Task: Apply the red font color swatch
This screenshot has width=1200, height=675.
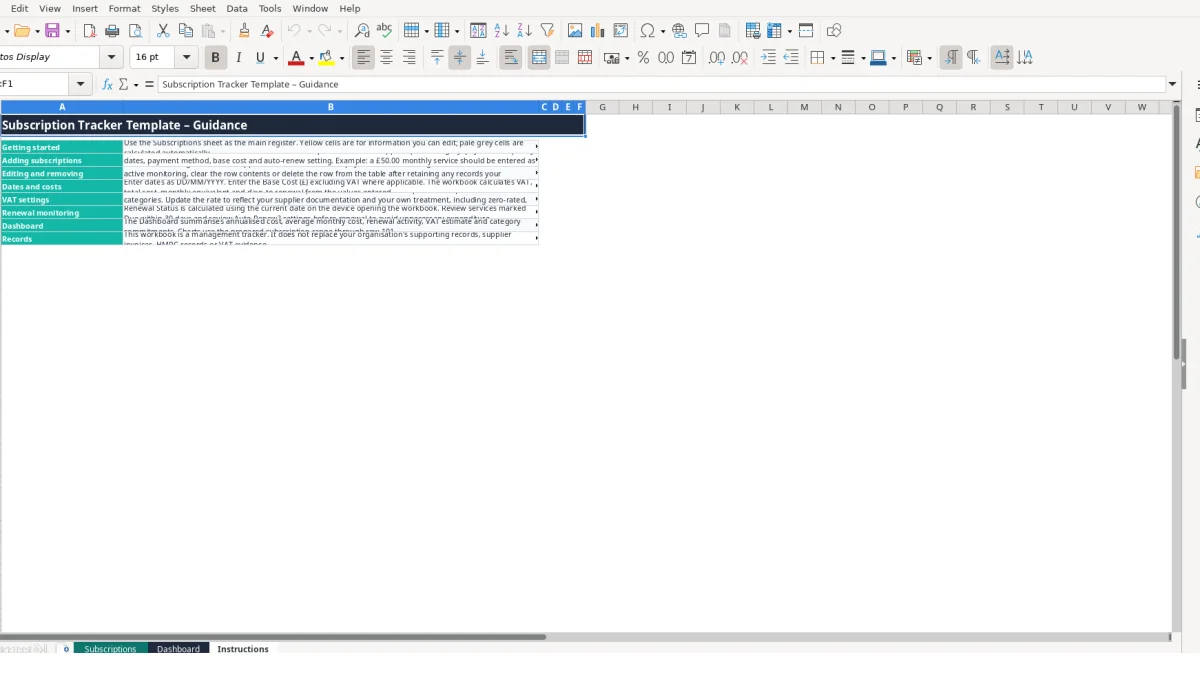Action: (295, 58)
